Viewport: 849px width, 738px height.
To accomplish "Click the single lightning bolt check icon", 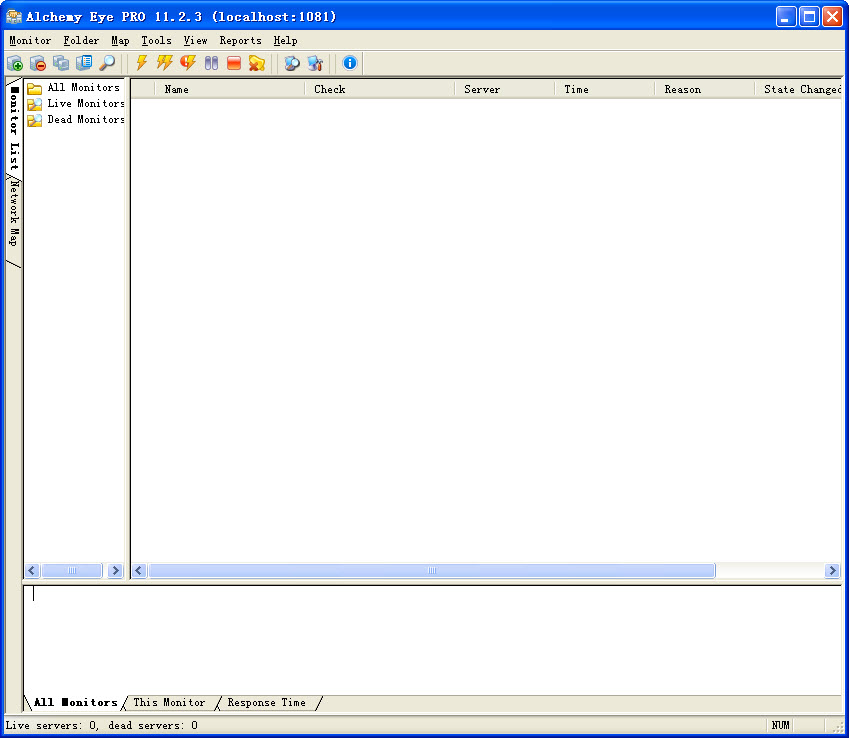I will (x=142, y=63).
